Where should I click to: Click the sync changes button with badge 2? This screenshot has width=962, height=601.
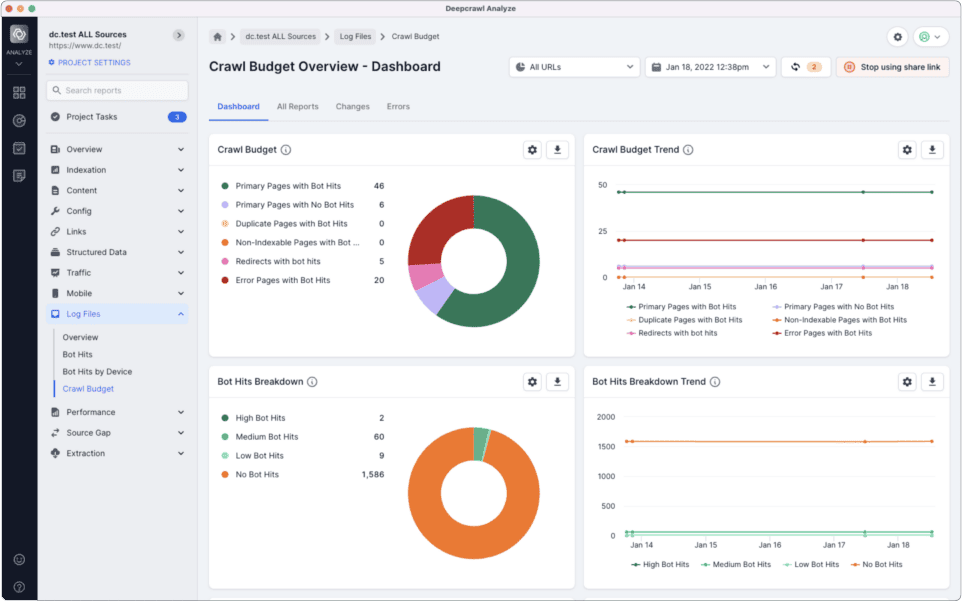(806, 67)
